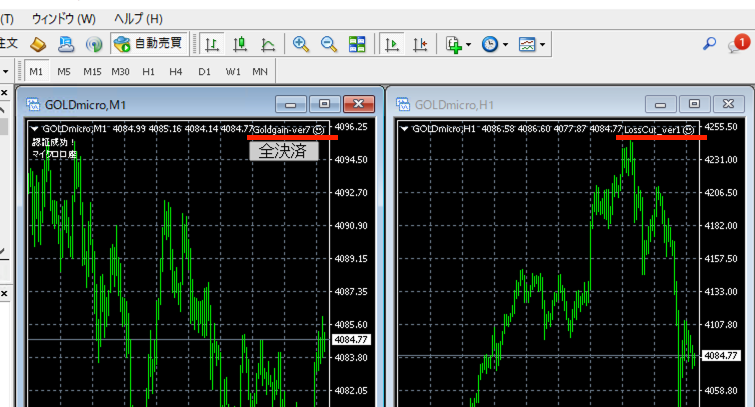Zoom out on the chart
This screenshot has width=755, height=407.
(x=329, y=44)
